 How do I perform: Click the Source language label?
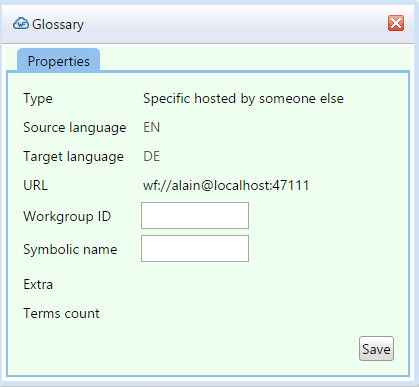tap(75, 128)
